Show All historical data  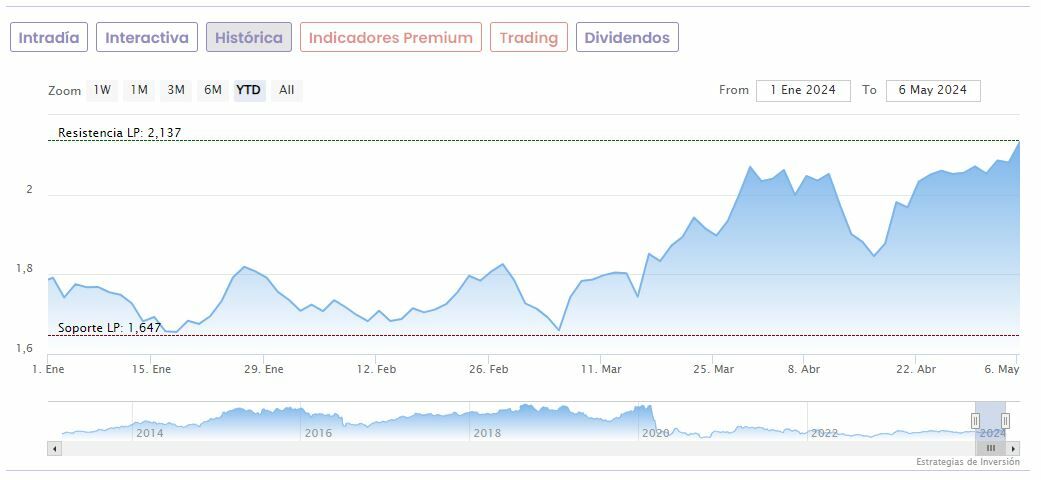(x=287, y=90)
